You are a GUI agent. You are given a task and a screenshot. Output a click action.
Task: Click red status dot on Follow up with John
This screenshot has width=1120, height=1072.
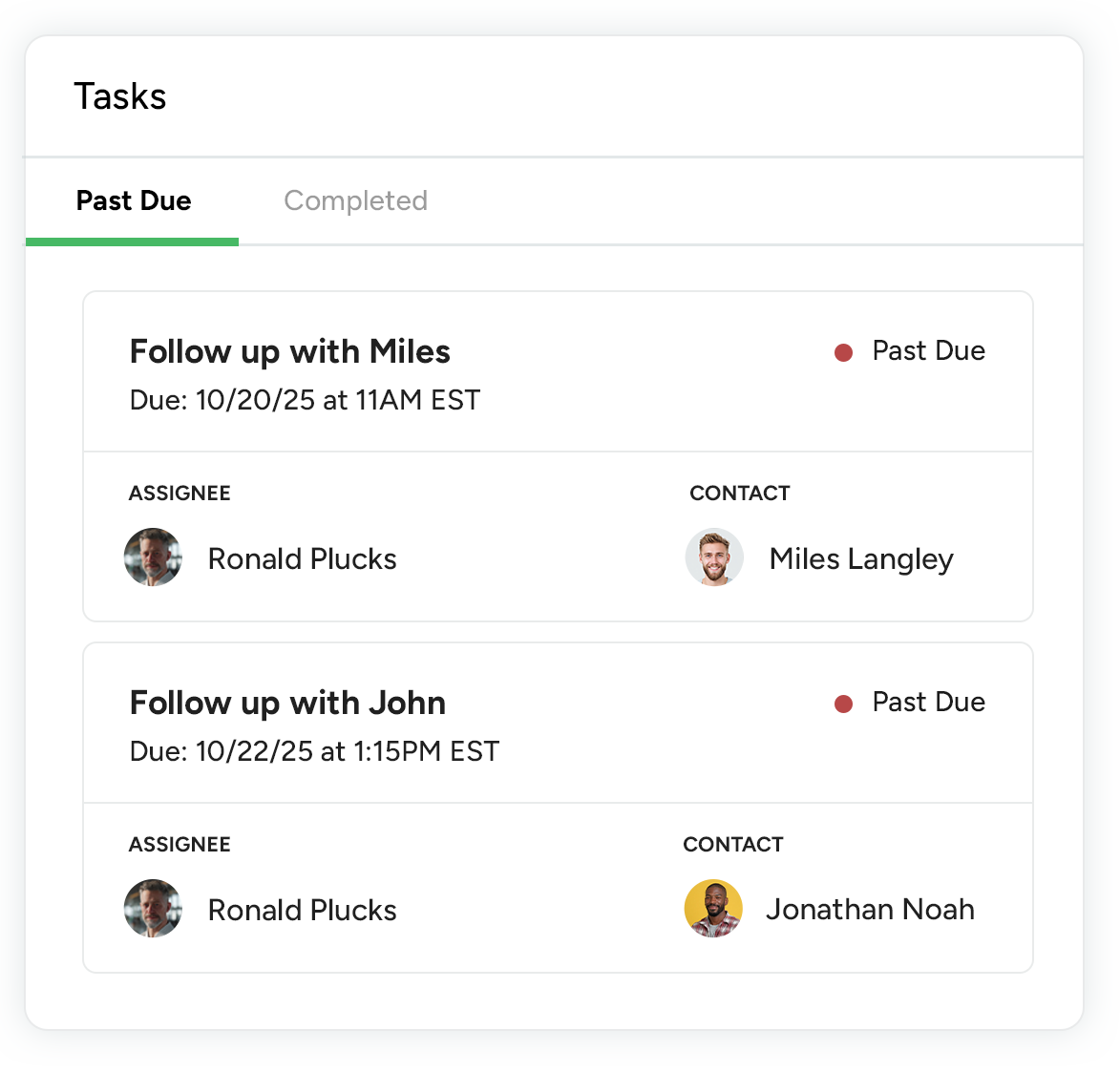tap(843, 704)
